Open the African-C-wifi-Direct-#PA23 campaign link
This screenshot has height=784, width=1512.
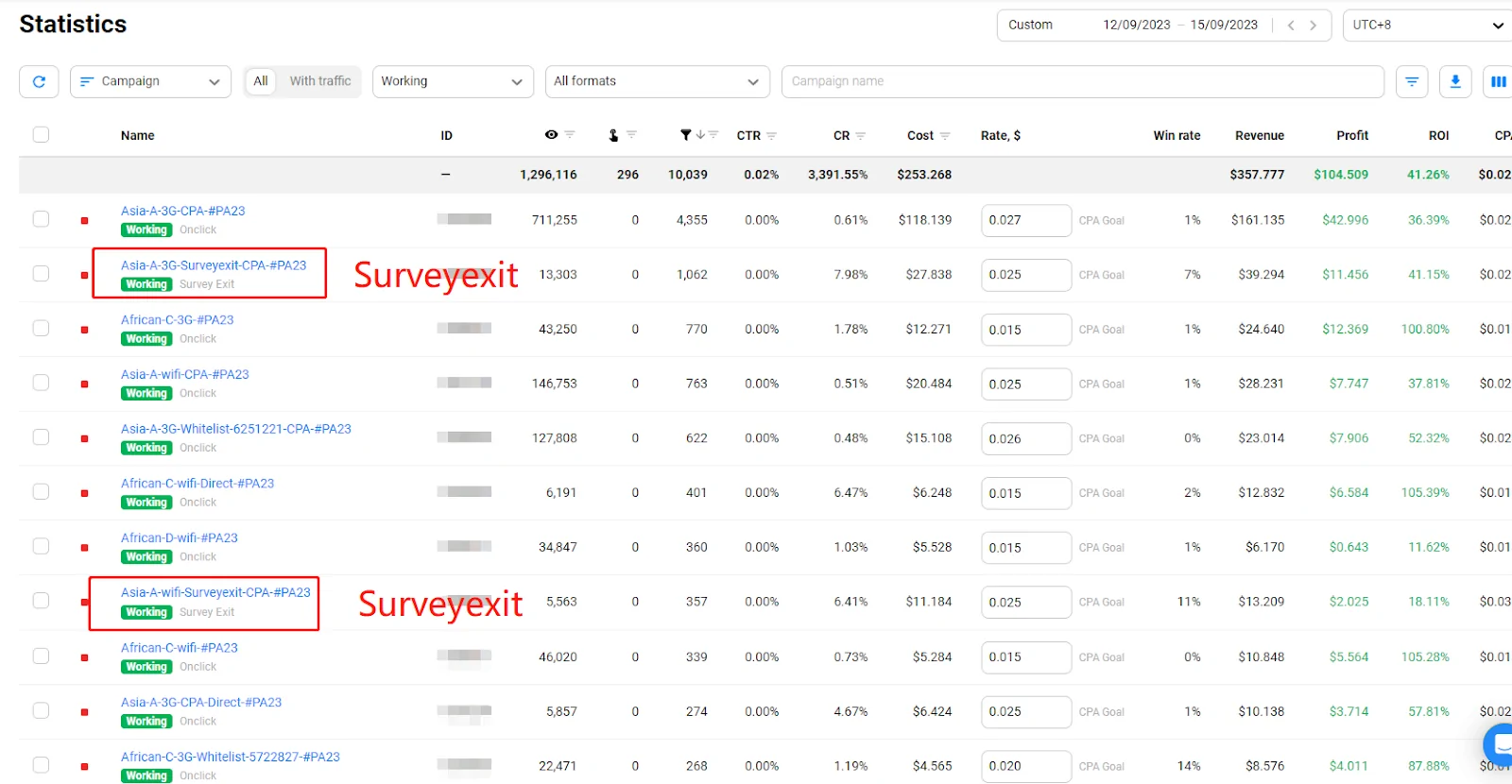(x=198, y=484)
